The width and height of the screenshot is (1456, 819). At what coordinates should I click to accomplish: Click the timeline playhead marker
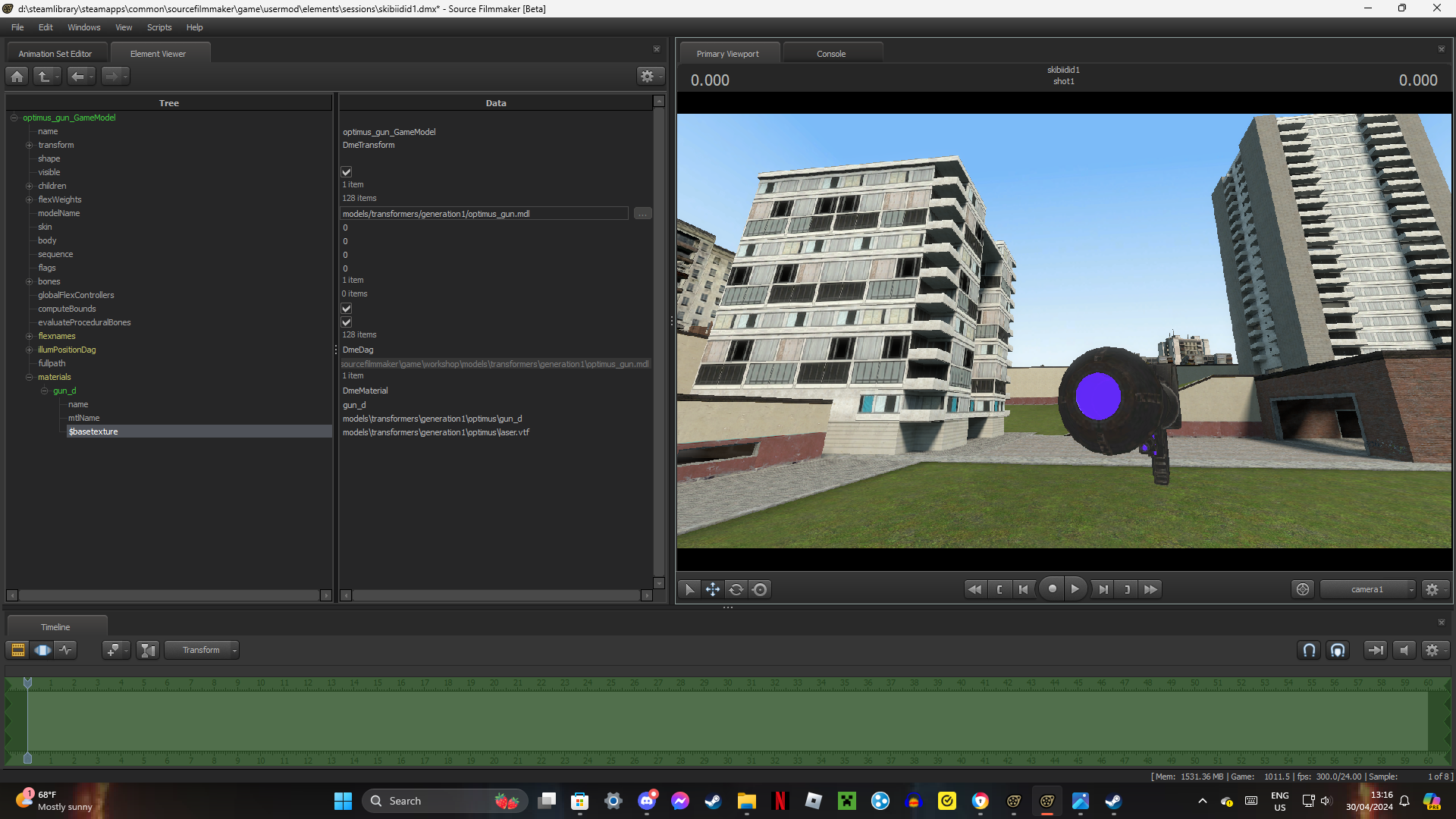[x=27, y=682]
